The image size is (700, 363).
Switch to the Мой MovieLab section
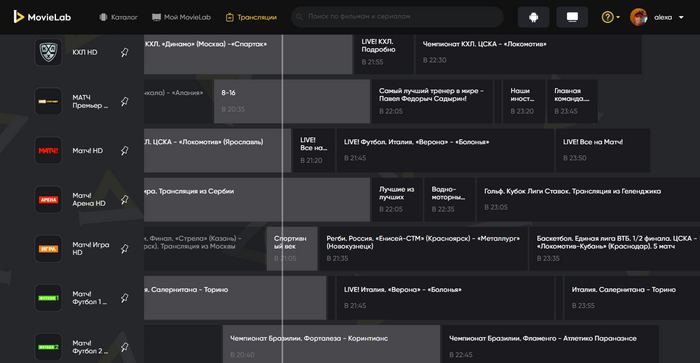181,17
